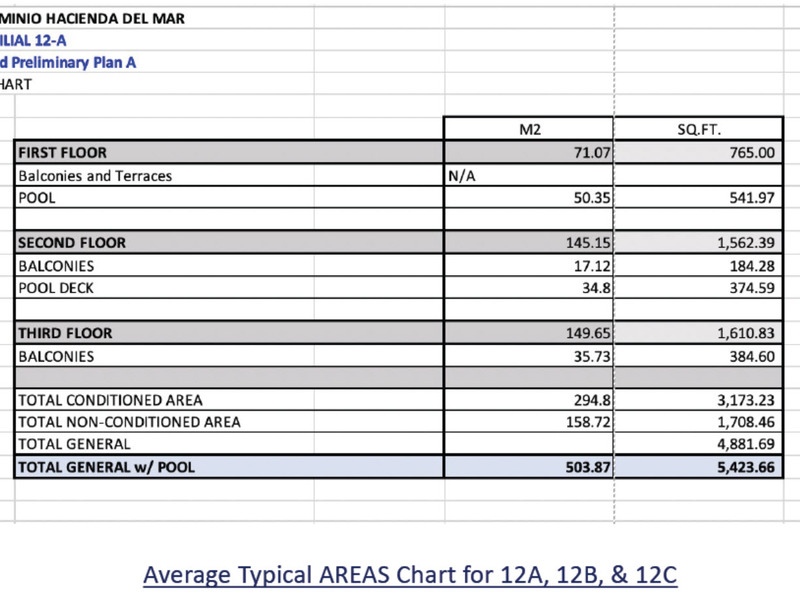Select the FIRST FLOOR label cell
Image resolution: width=800 pixels, height=600 pixels.
tap(229, 152)
